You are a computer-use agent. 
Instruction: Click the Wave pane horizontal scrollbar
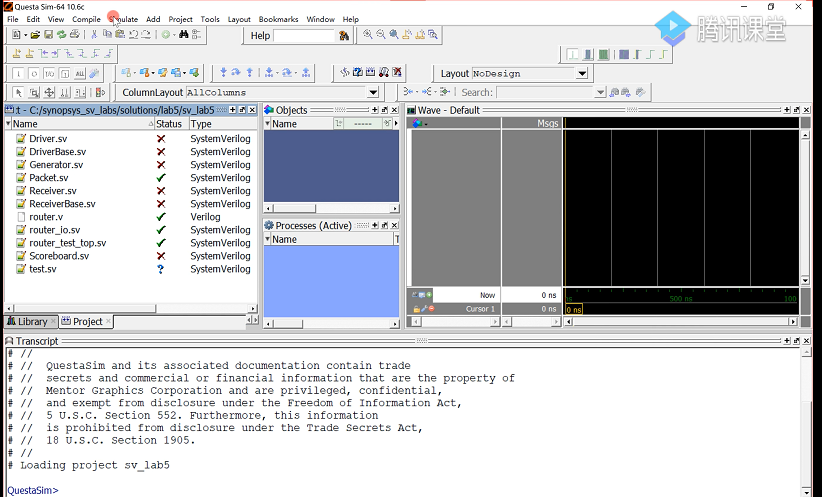(x=680, y=321)
